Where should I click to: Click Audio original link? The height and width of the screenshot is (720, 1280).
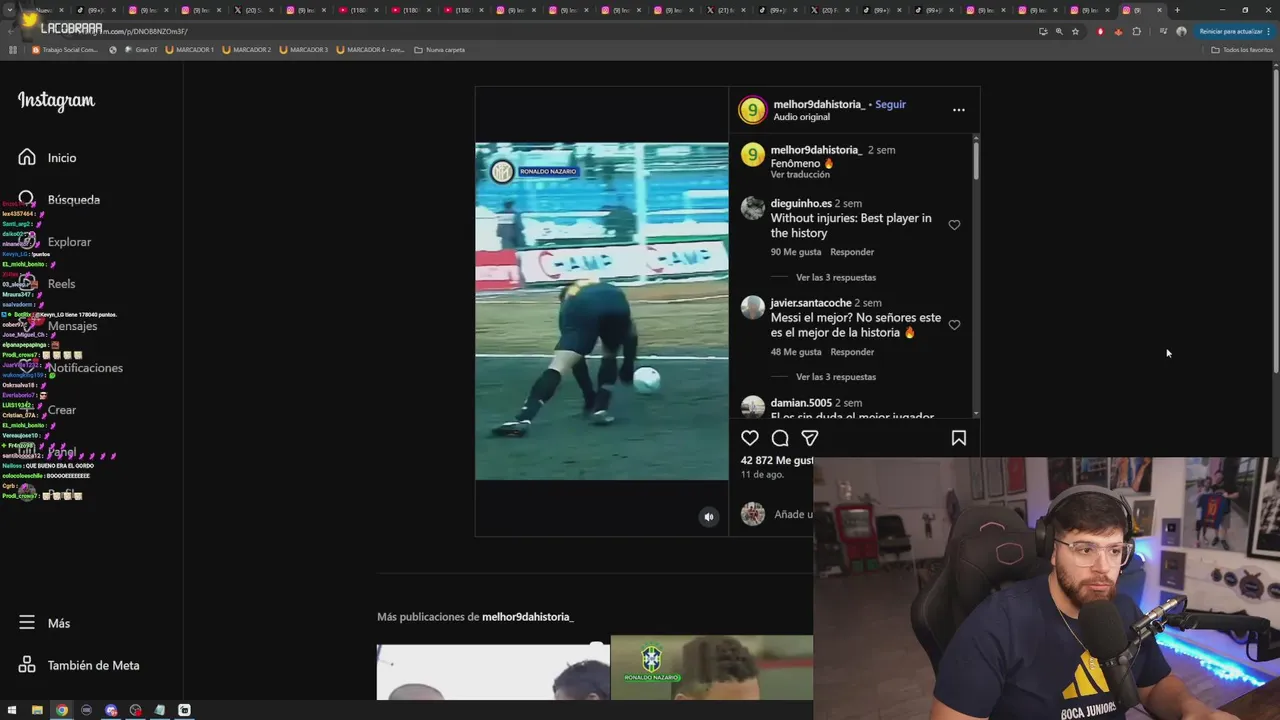point(801,117)
